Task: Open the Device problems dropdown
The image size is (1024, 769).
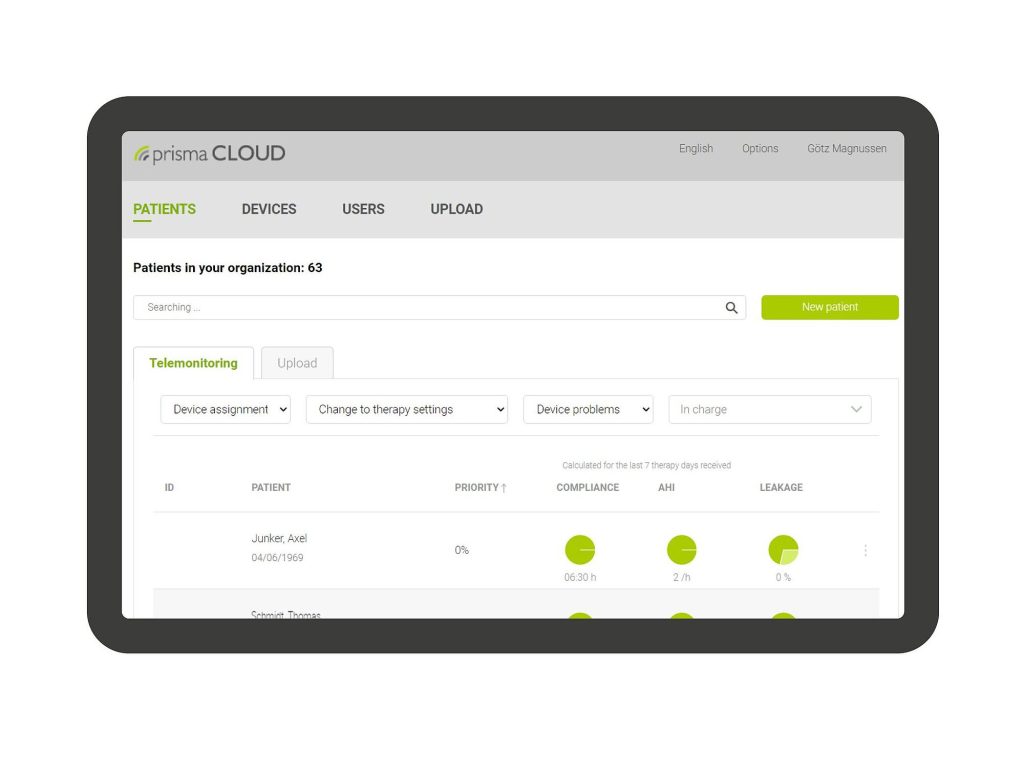Action: coord(588,410)
